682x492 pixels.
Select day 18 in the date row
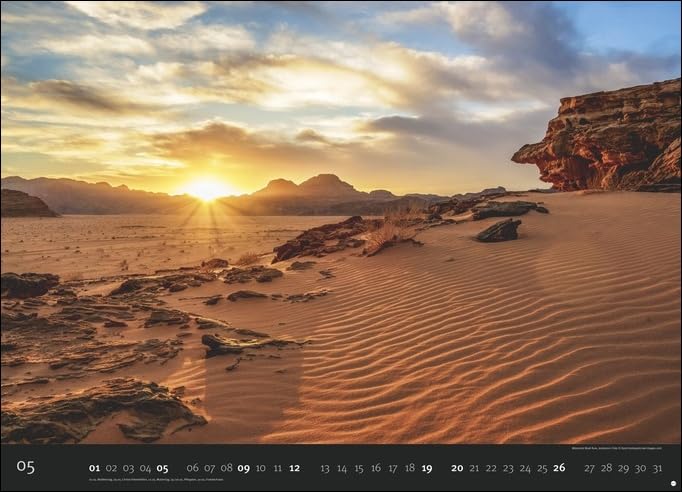[410, 468]
